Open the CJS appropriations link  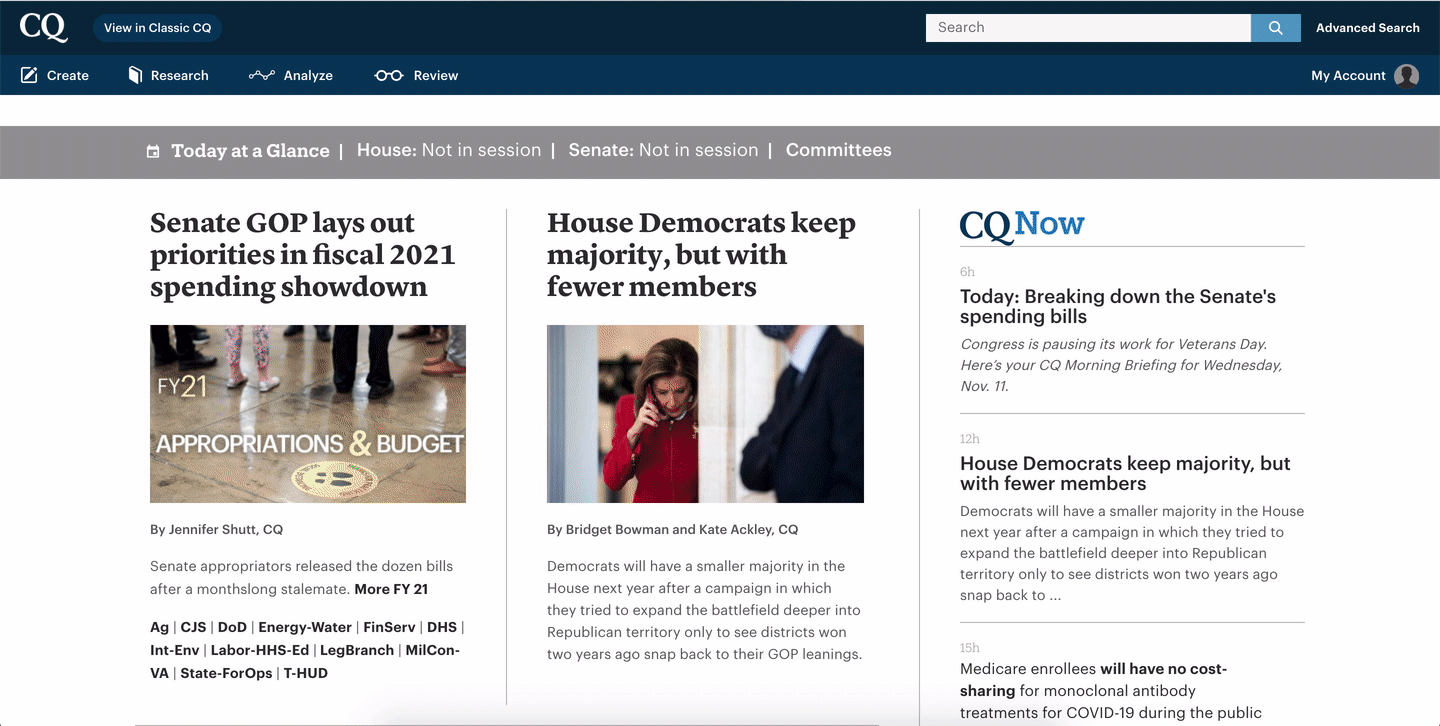194,627
